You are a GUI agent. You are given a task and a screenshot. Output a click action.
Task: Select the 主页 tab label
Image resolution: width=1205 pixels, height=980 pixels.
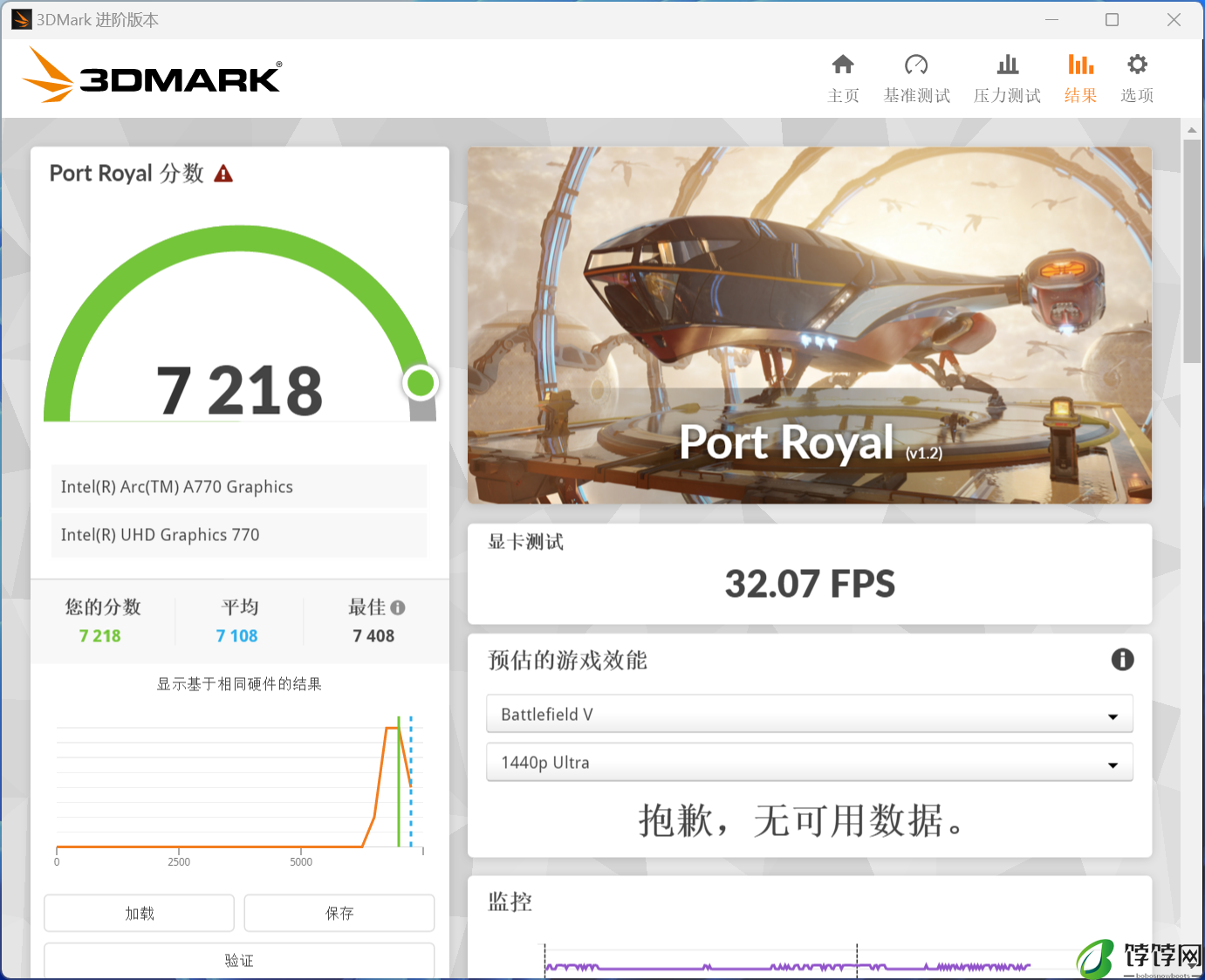coord(843,95)
